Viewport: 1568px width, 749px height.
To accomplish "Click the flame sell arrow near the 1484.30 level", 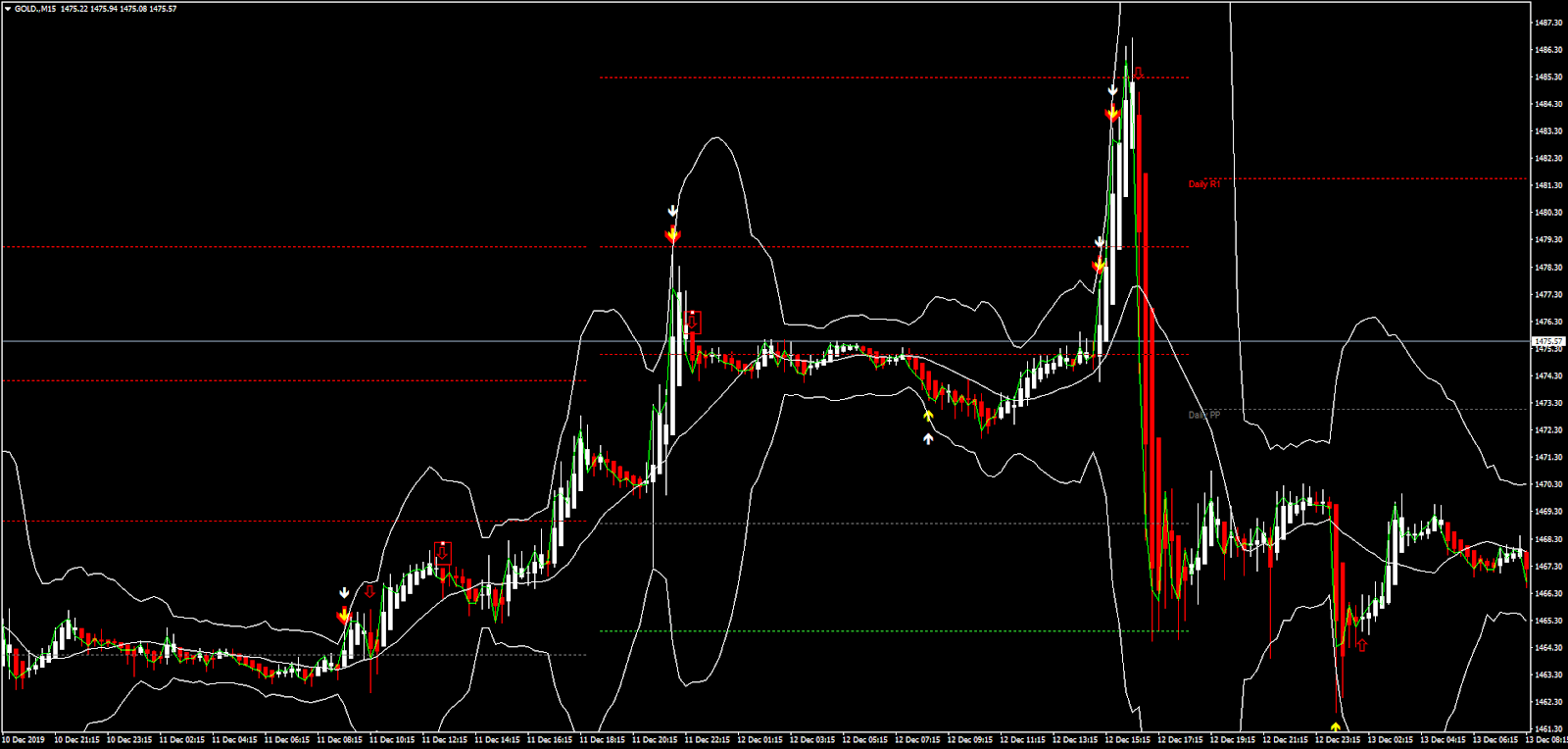I will tap(1112, 114).
